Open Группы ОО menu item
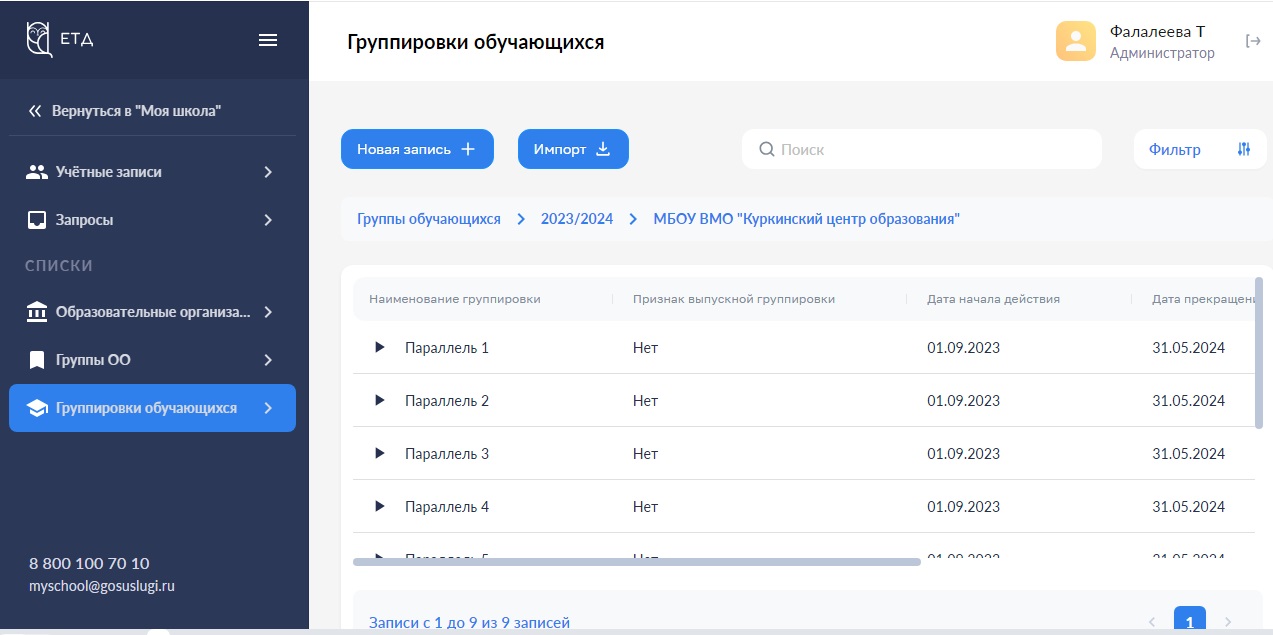 [152, 360]
